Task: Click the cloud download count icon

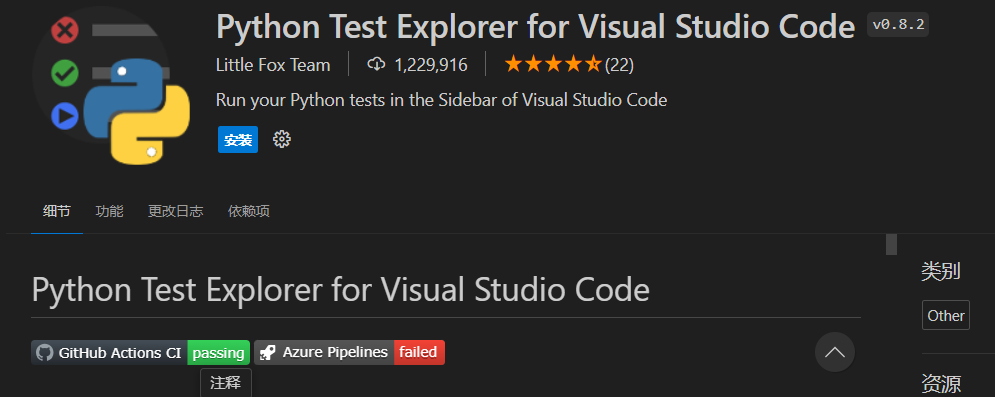Action: 376,64
